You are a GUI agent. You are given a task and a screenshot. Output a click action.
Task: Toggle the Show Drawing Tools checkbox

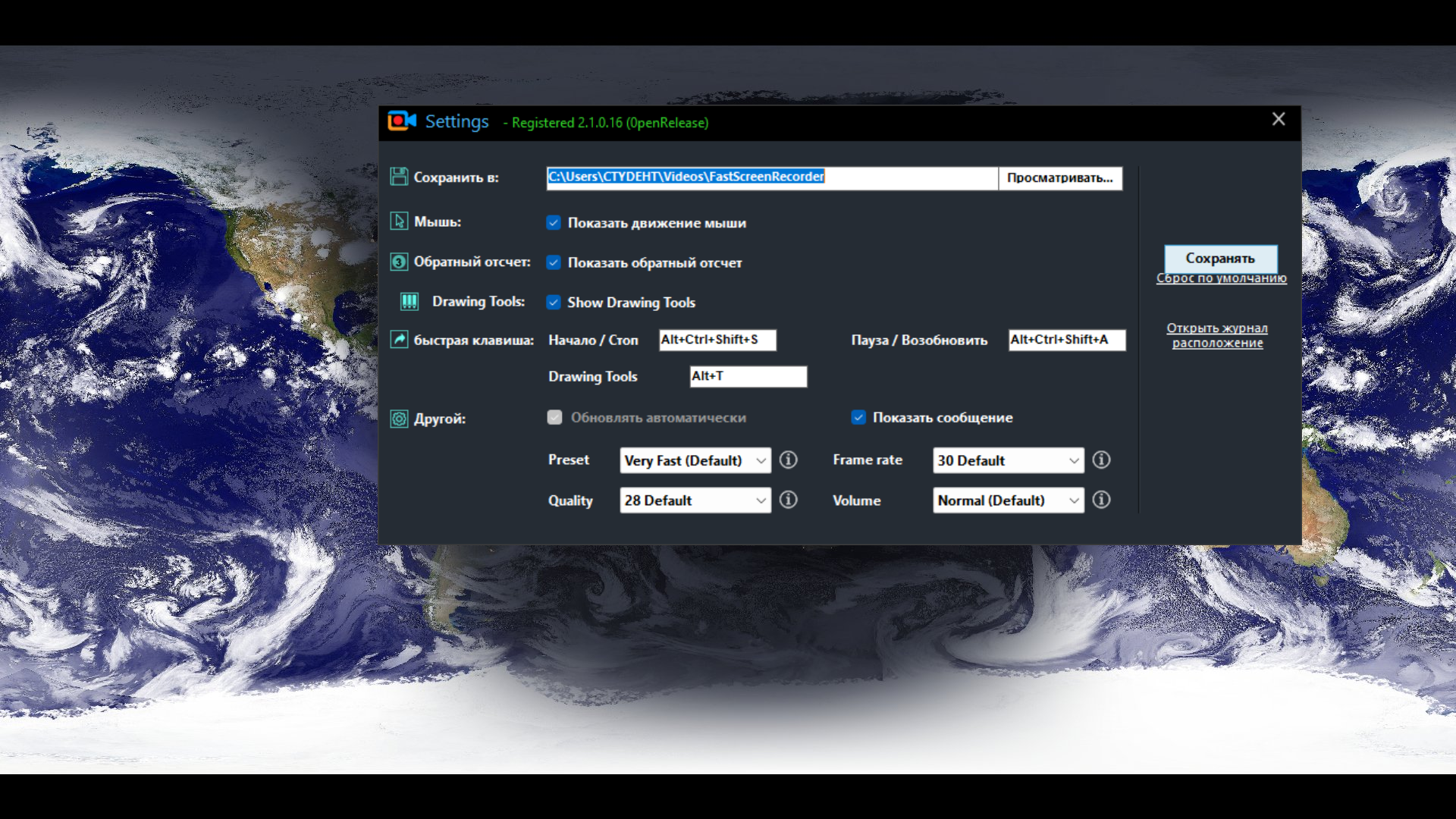tap(554, 302)
